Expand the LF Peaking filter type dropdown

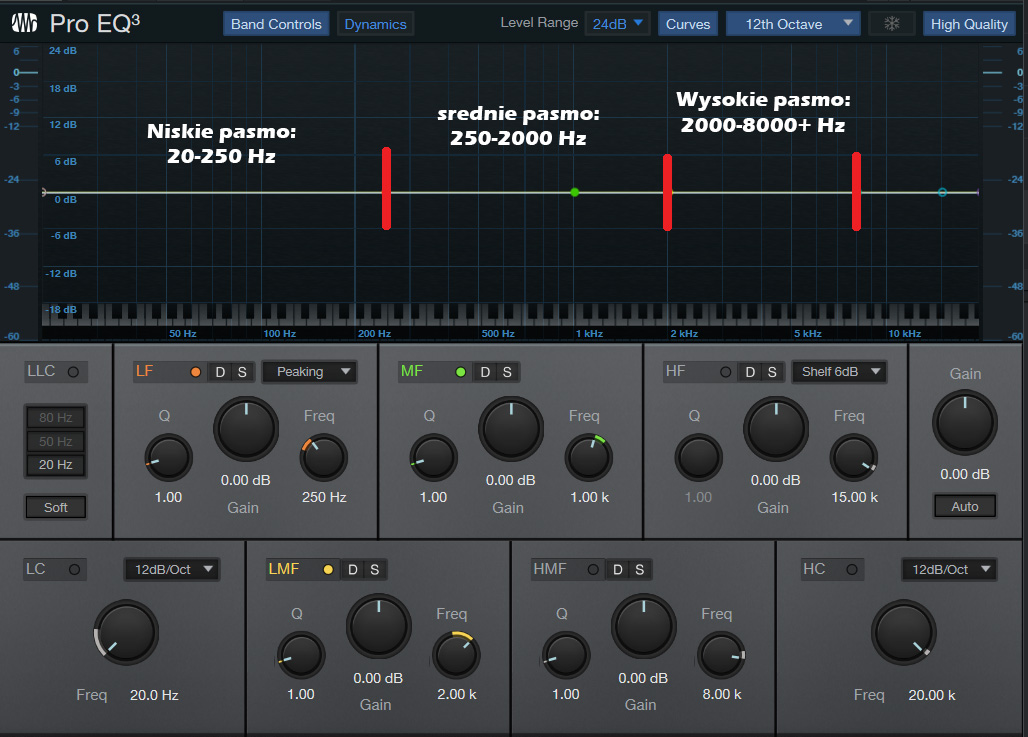[x=309, y=372]
